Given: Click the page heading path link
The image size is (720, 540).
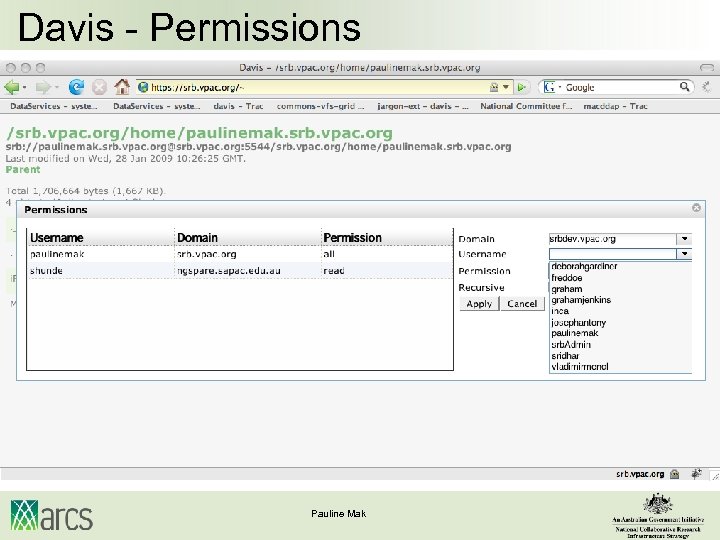Looking at the screenshot, I should (x=199, y=133).
